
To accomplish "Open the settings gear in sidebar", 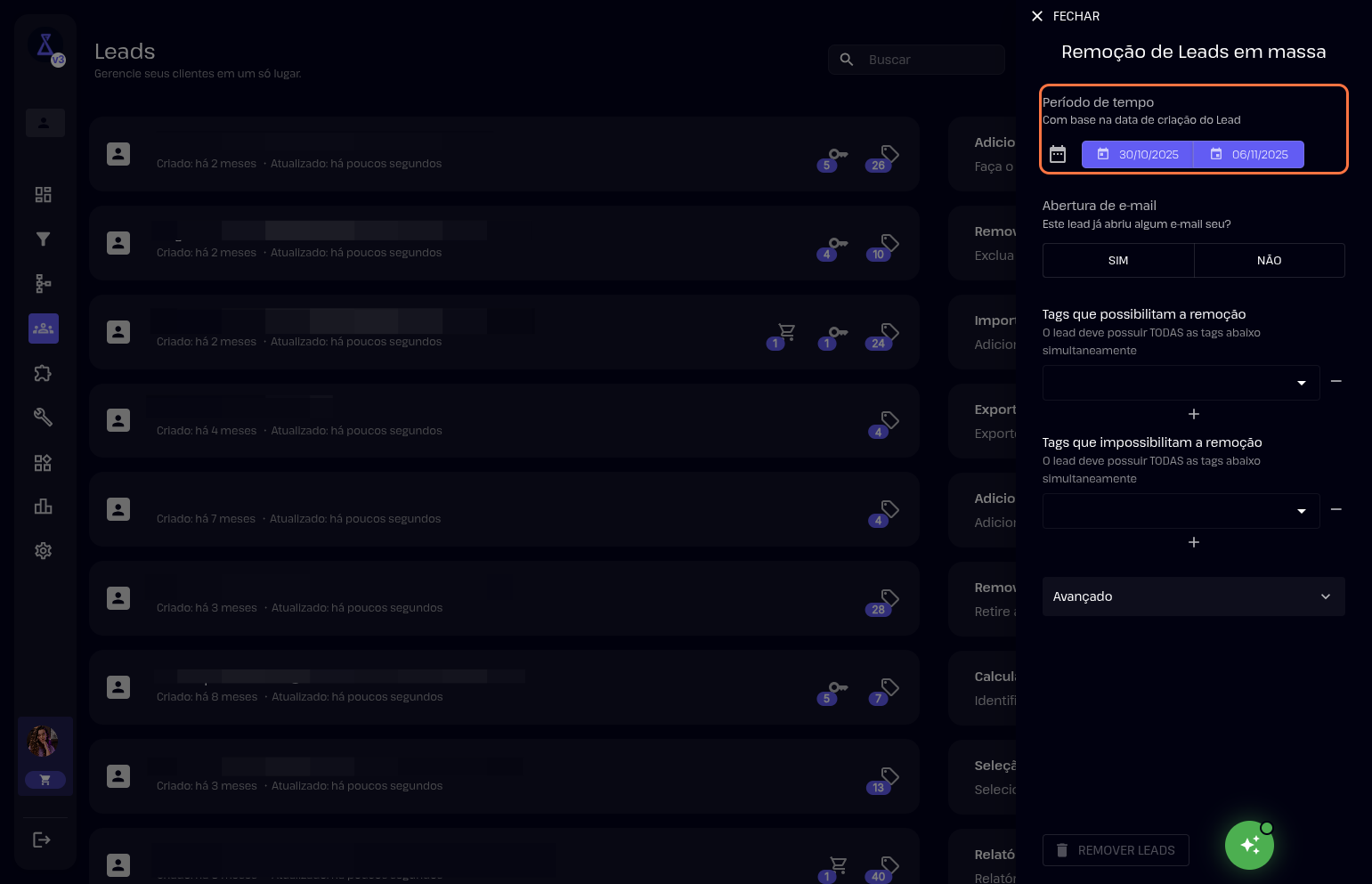I will point(43,551).
